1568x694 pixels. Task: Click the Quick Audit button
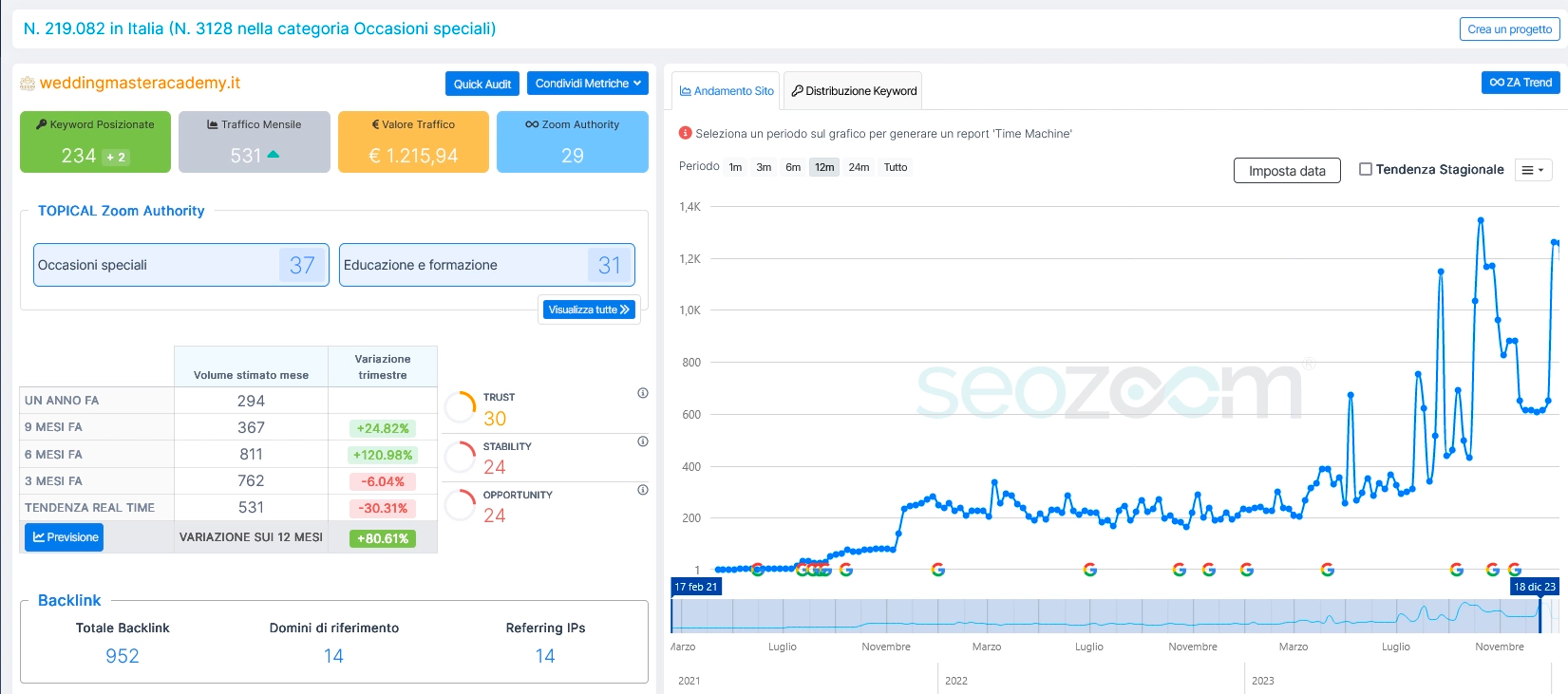click(x=482, y=84)
